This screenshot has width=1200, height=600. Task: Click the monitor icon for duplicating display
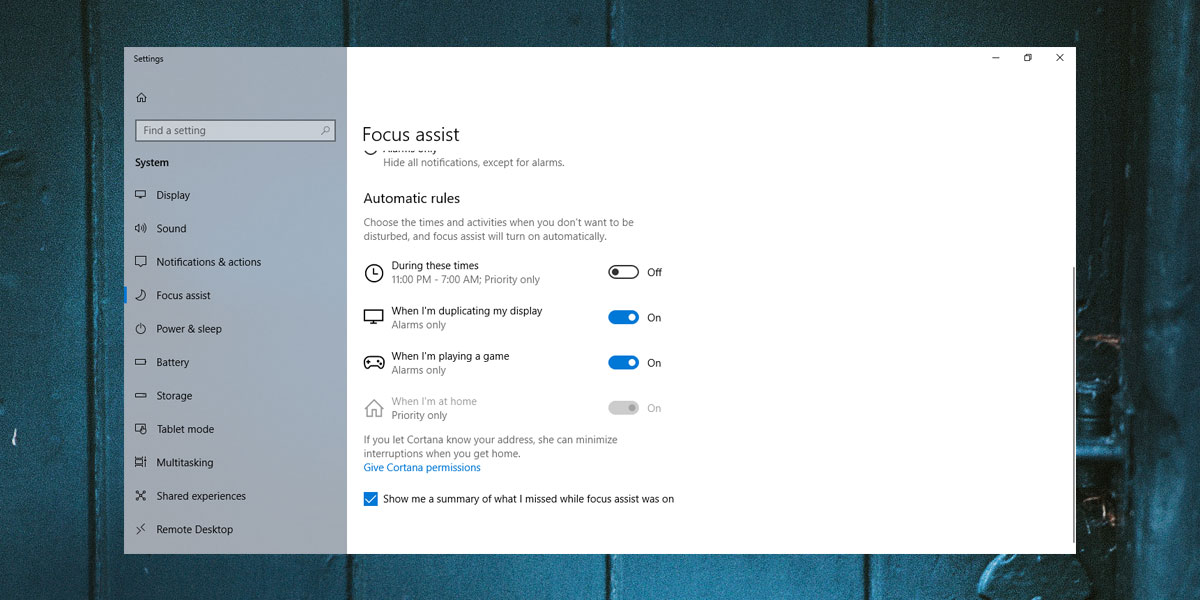coord(373,317)
